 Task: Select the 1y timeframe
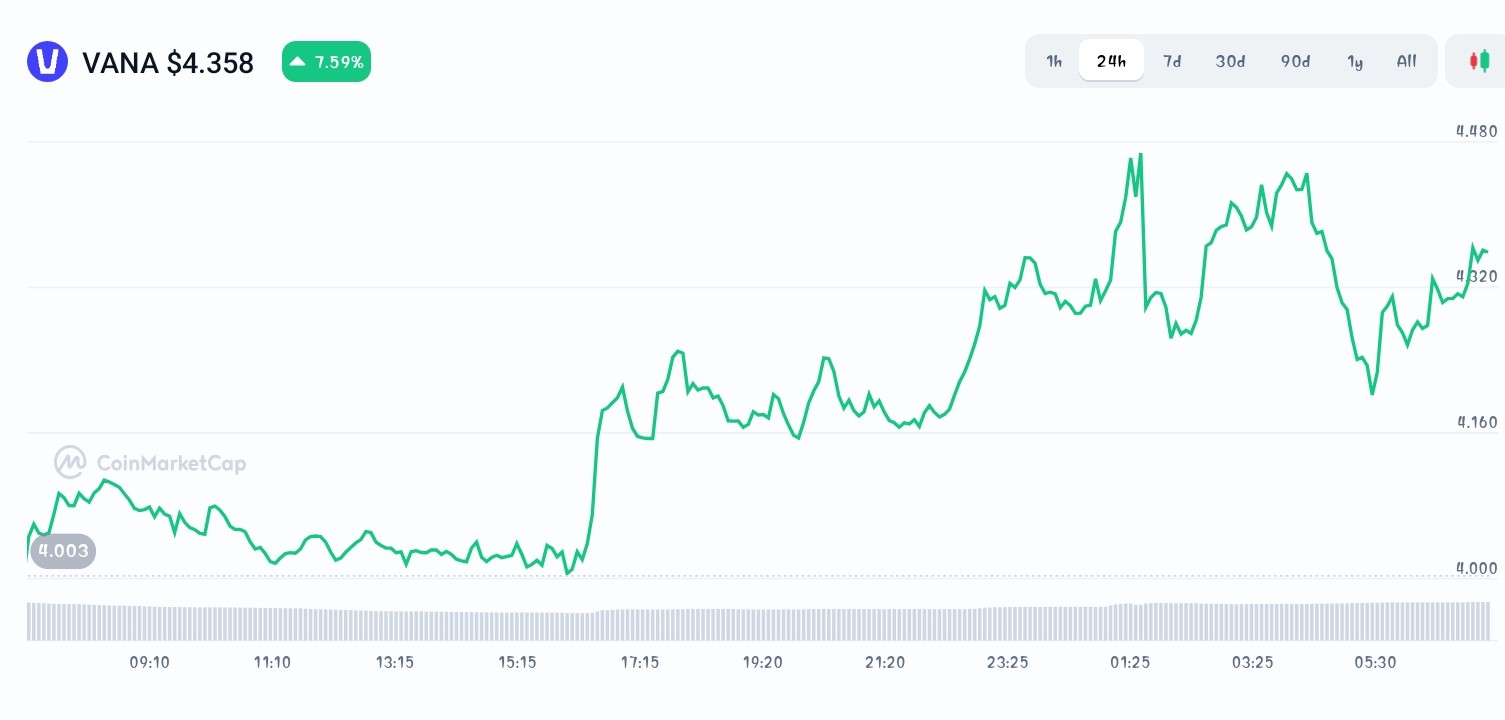coord(1355,61)
